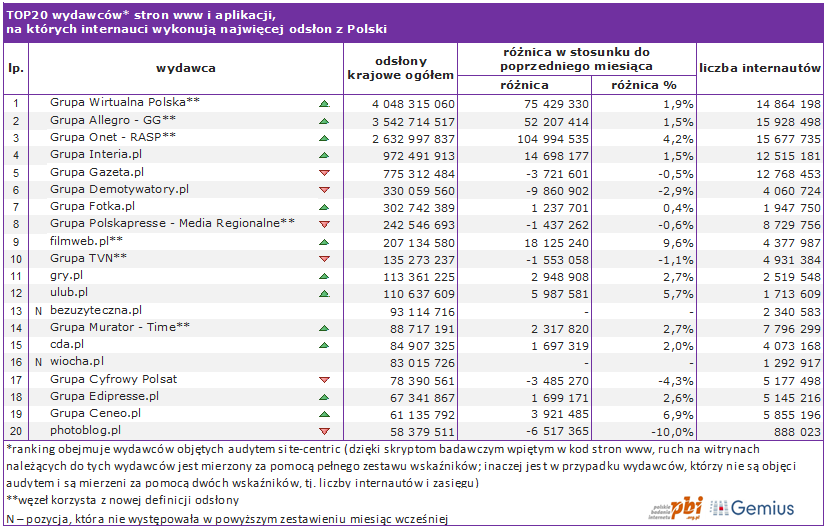Click red down arrow next to Grupa Demotywatory.pl
The height and width of the screenshot is (529, 828).
pyautogui.click(x=324, y=190)
